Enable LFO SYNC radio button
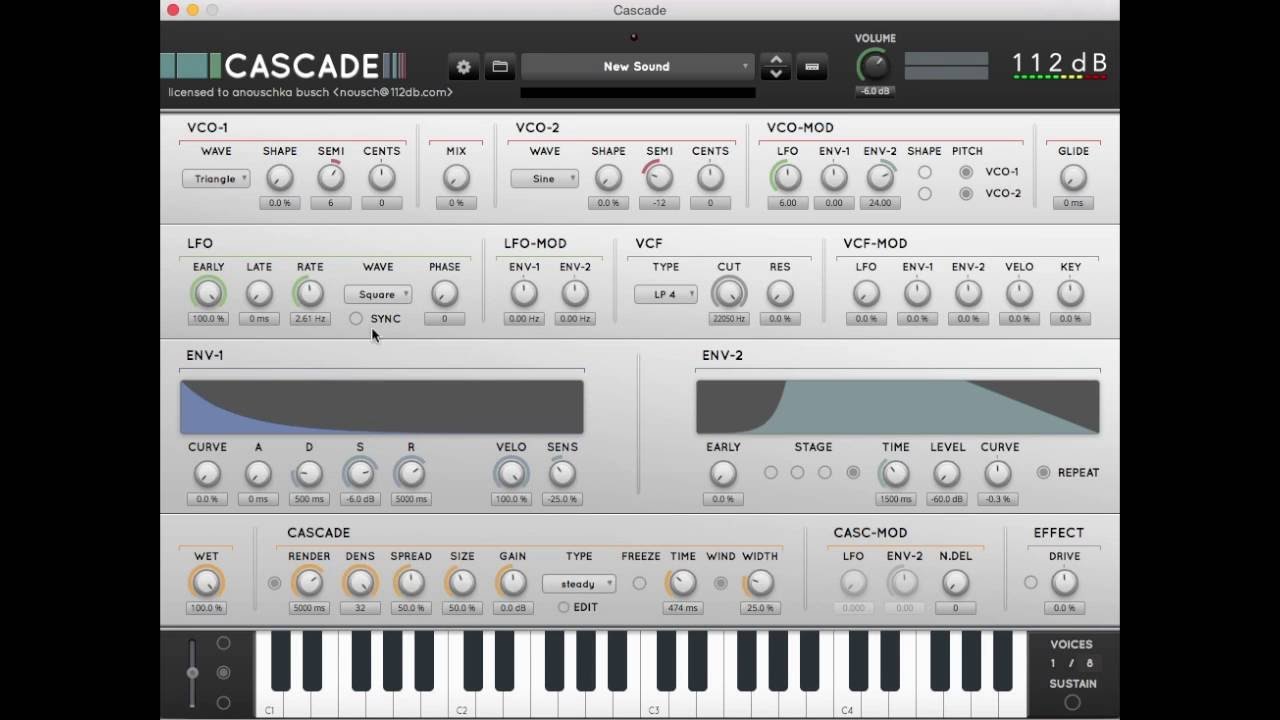 coord(356,319)
